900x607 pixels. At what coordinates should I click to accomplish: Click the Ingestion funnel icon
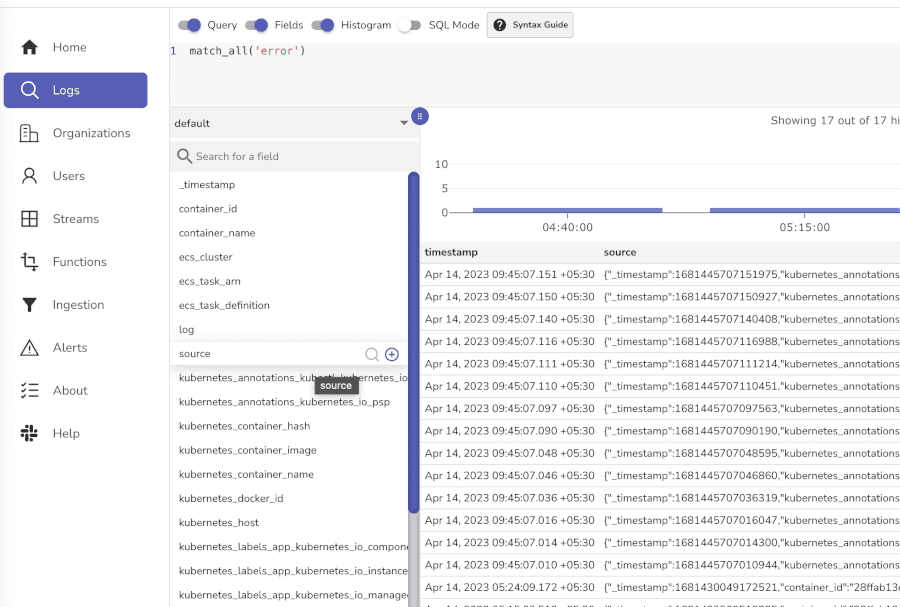coord(29,305)
